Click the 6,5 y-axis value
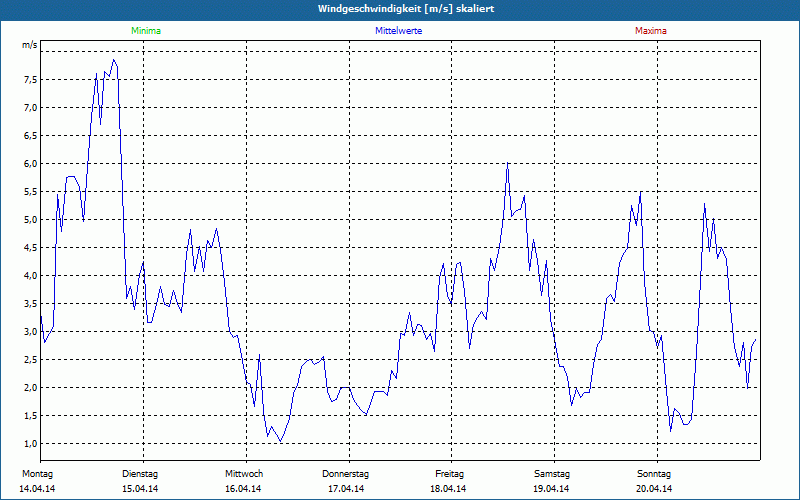Image resolution: width=800 pixels, height=500 pixels. click(x=30, y=136)
